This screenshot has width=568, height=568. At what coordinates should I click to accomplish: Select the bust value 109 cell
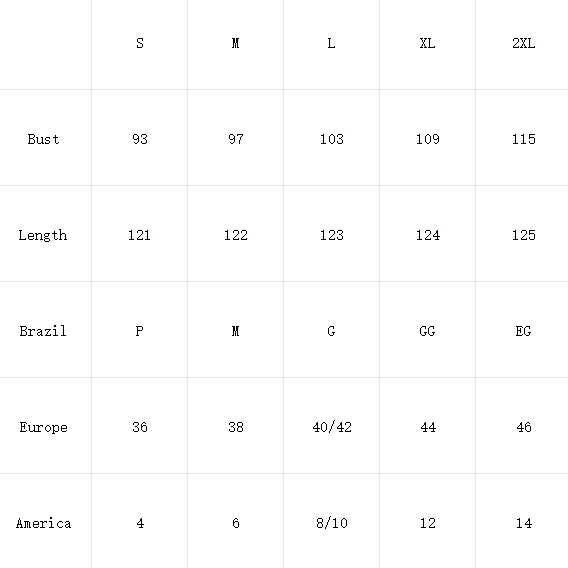427,139
